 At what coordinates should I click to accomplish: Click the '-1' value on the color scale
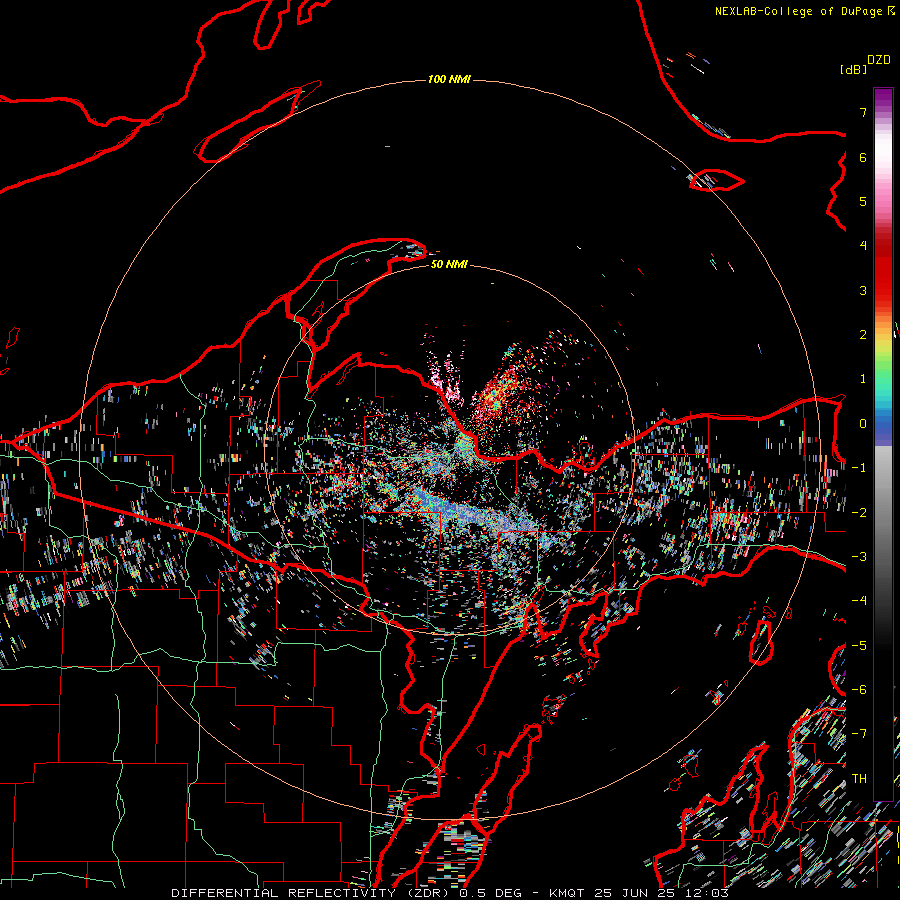(859, 468)
